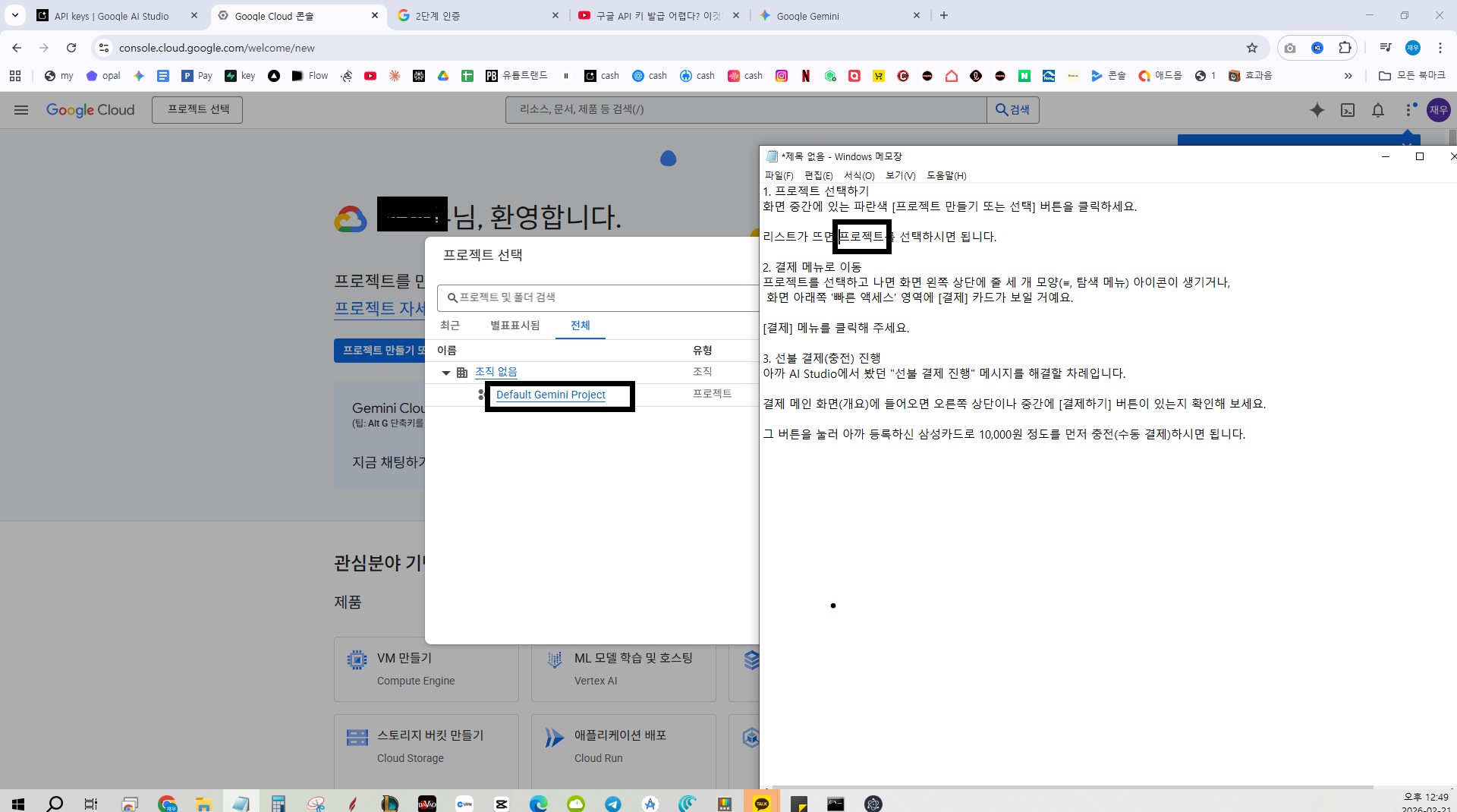Click the 검색 search button

tap(1013, 110)
